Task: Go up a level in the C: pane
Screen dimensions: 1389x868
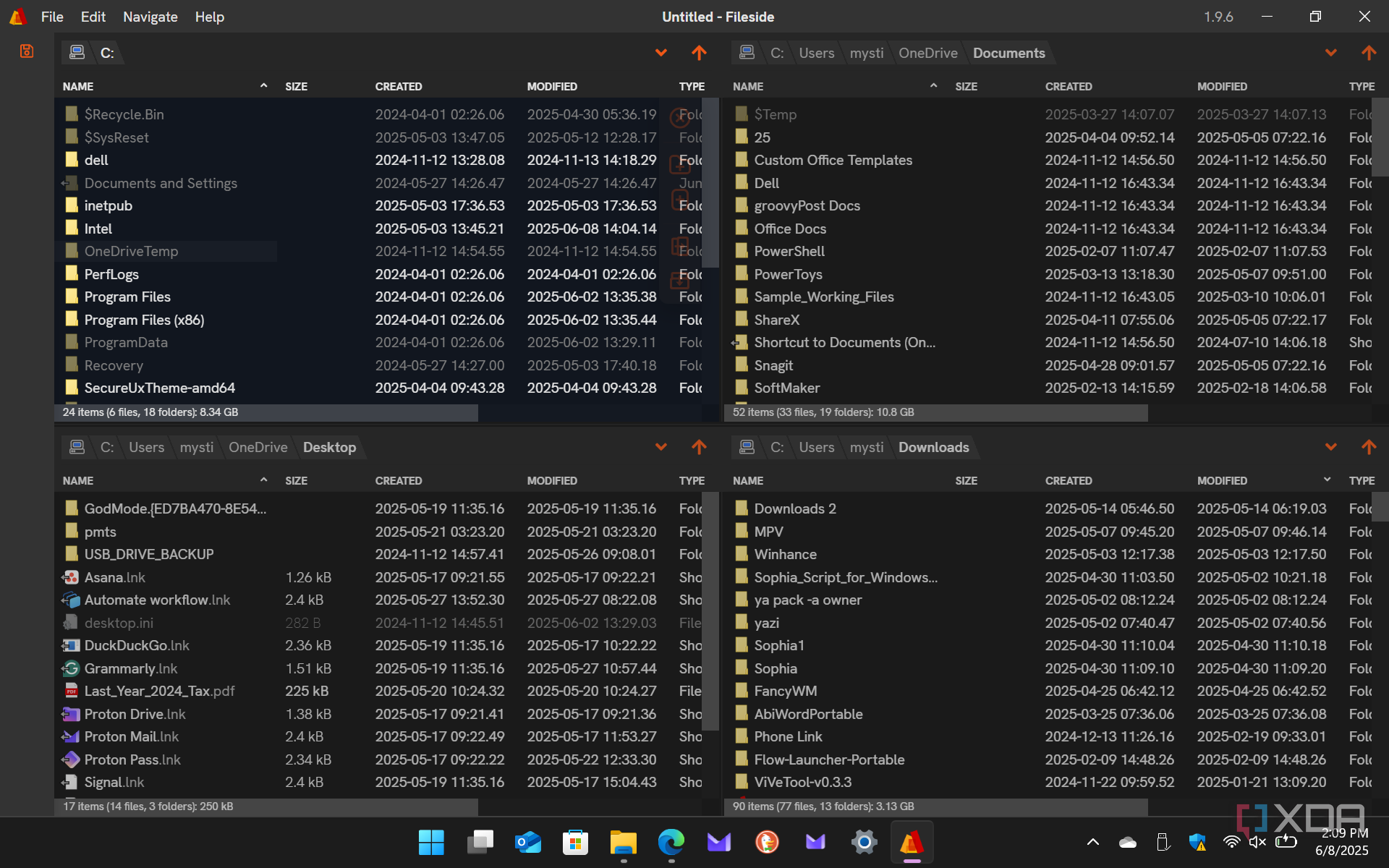Action: [699, 53]
